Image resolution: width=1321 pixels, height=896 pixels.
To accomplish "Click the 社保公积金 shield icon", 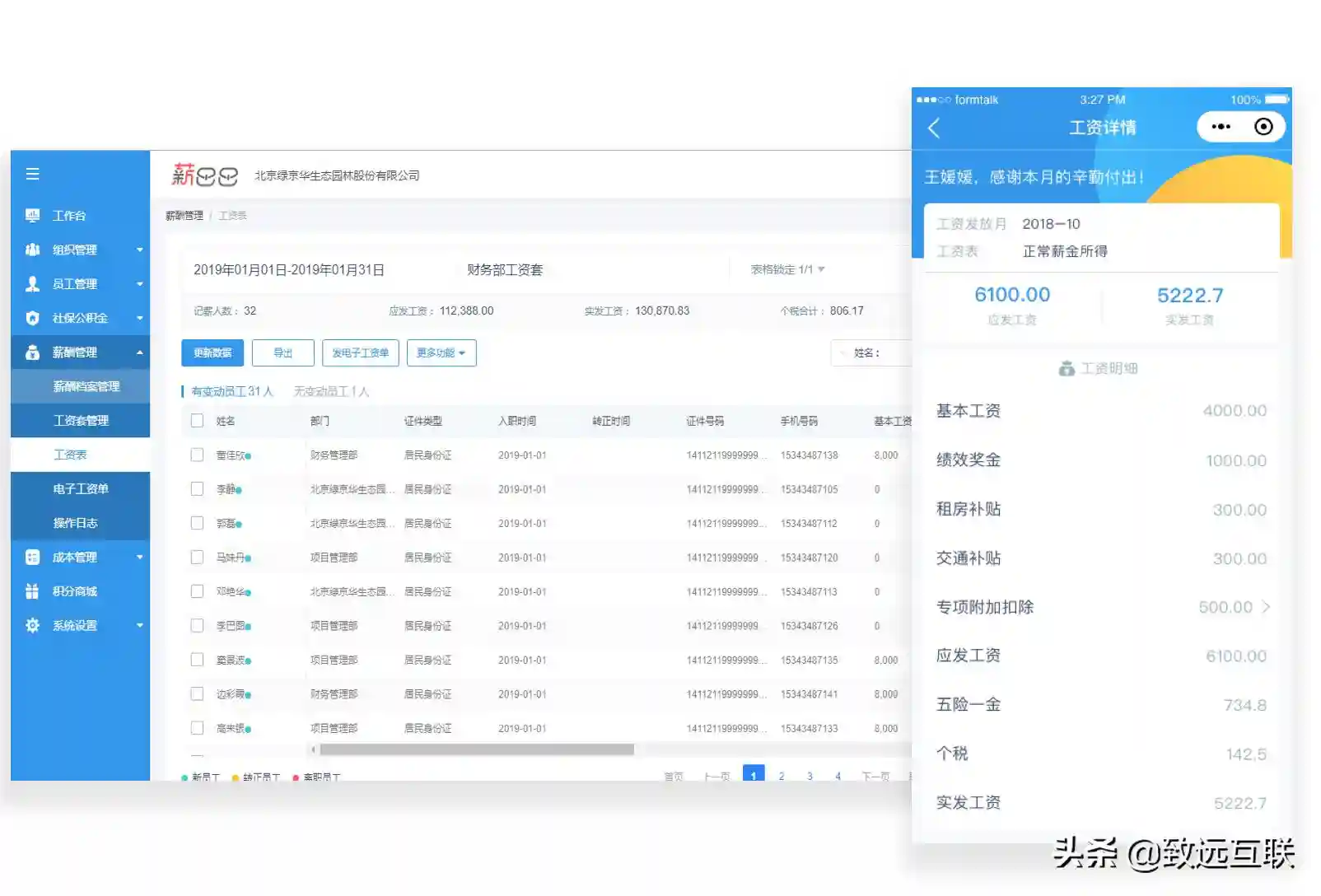I will [x=33, y=318].
